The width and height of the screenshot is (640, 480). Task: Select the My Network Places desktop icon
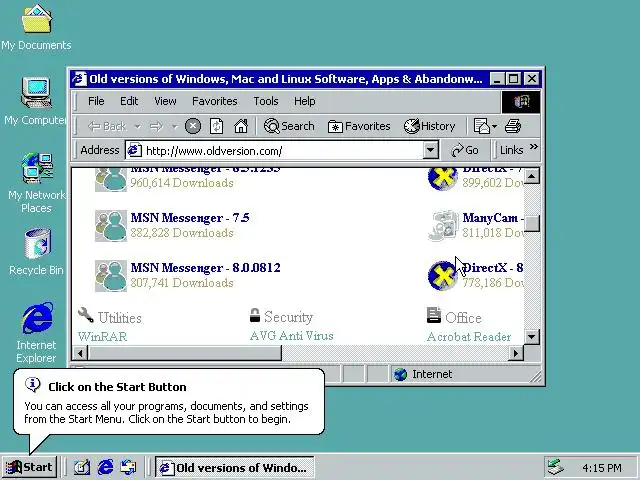(36, 183)
